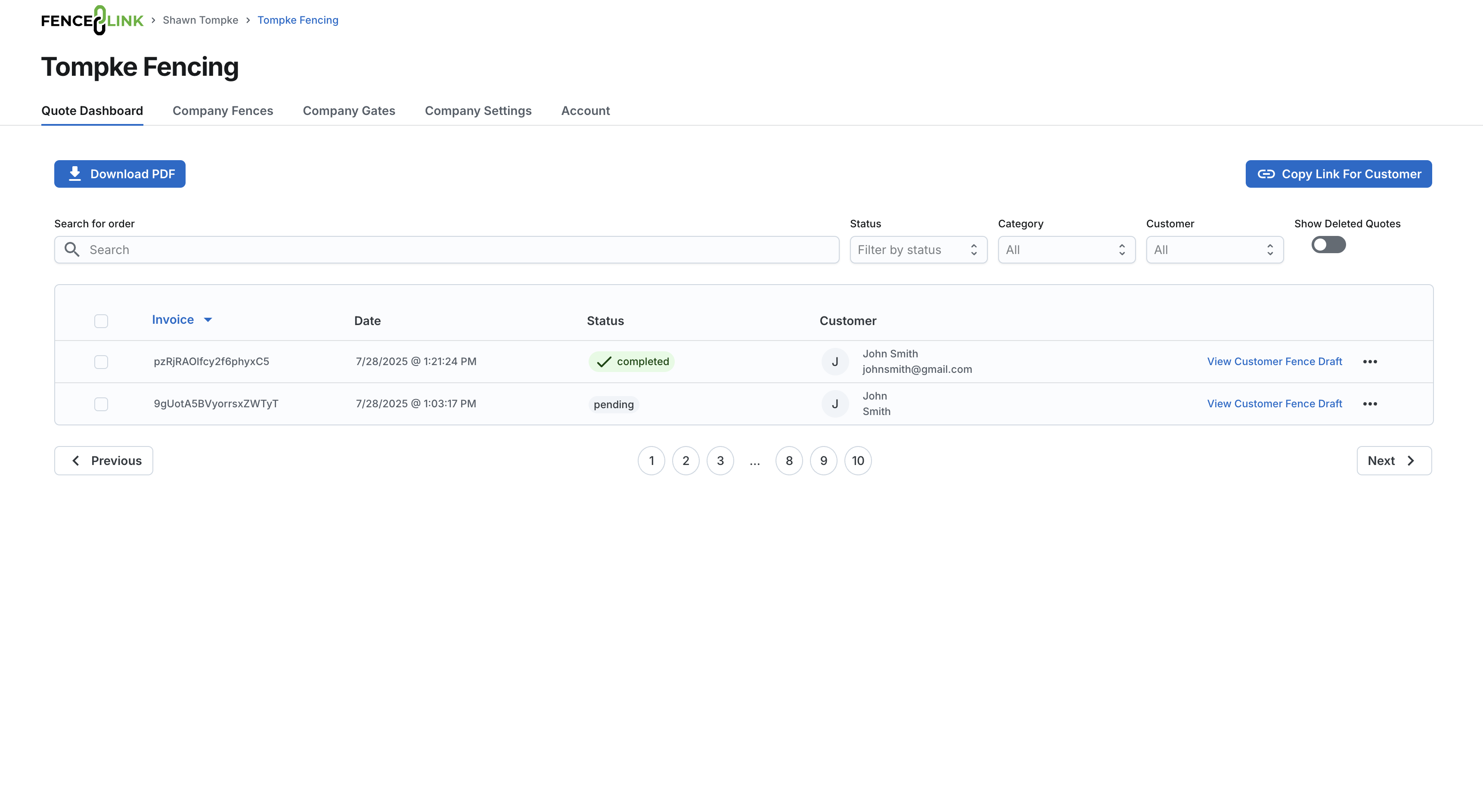Screen dimensions: 1483x812
Task: View Customer Fence Draft for pending quote
Action: pyautogui.click(x=1275, y=404)
